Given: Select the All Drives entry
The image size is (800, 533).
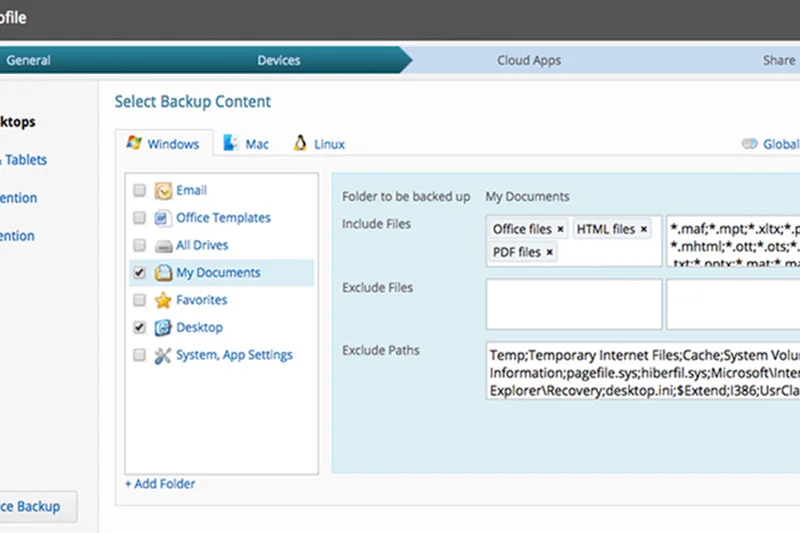Looking at the screenshot, I should [202, 245].
